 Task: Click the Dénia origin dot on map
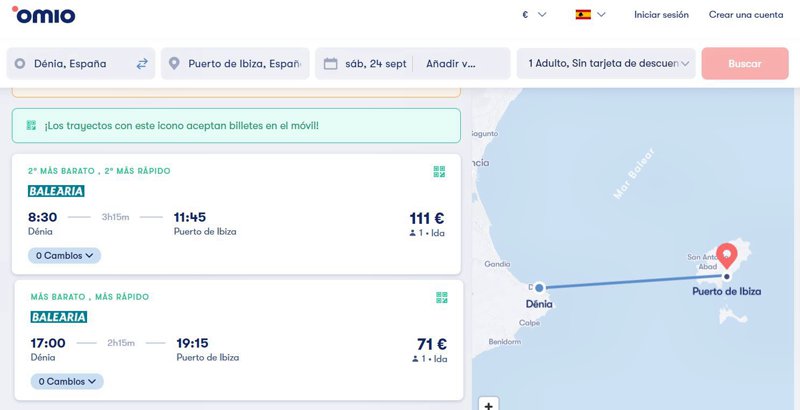click(x=538, y=287)
